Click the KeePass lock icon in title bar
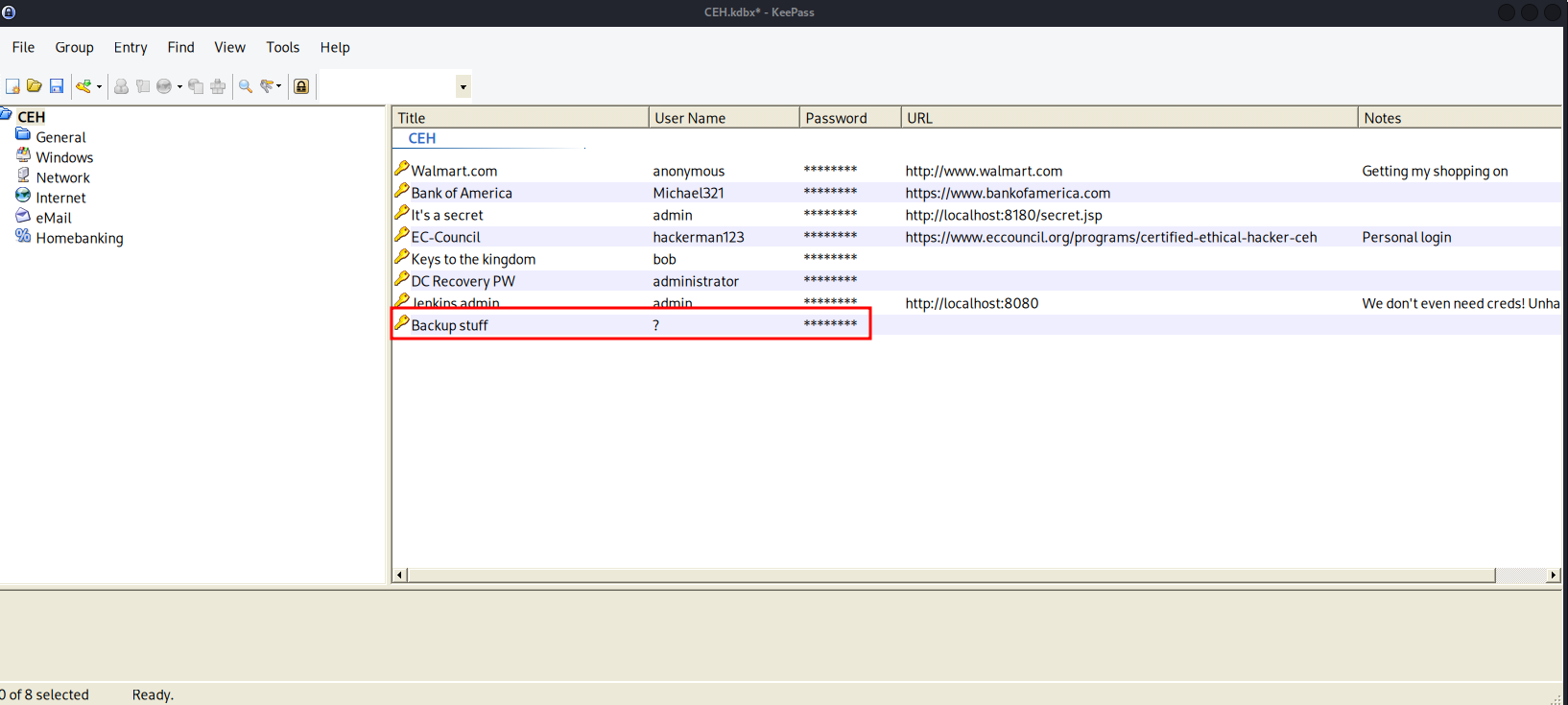The height and width of the screenshot is (705, 1568). [9, 12]
